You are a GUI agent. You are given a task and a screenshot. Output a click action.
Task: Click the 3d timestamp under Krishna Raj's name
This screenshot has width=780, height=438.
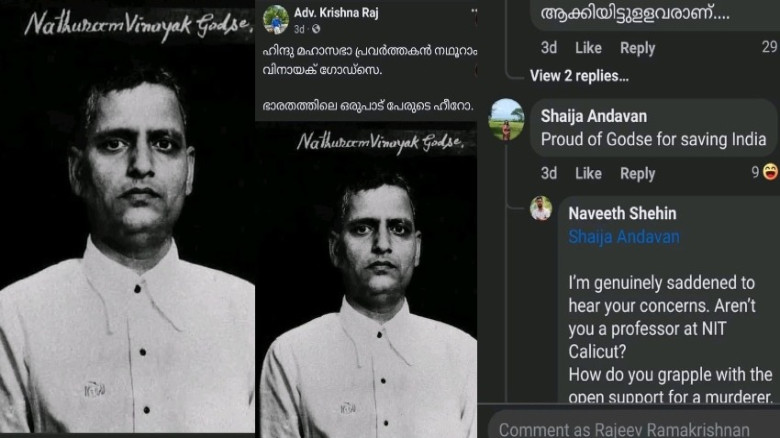[x=299, y=29]
